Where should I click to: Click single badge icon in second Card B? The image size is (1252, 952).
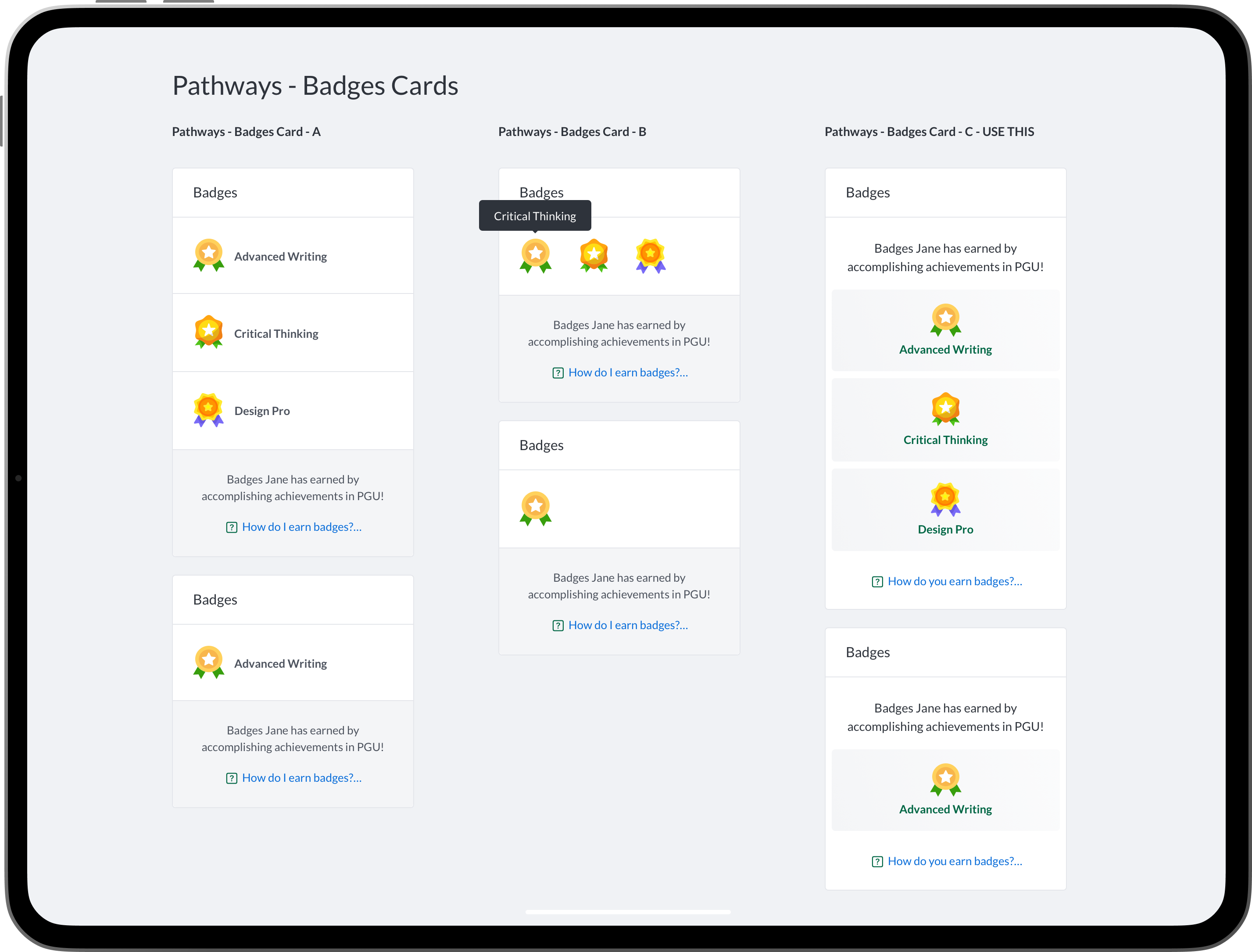click(535, 508)
